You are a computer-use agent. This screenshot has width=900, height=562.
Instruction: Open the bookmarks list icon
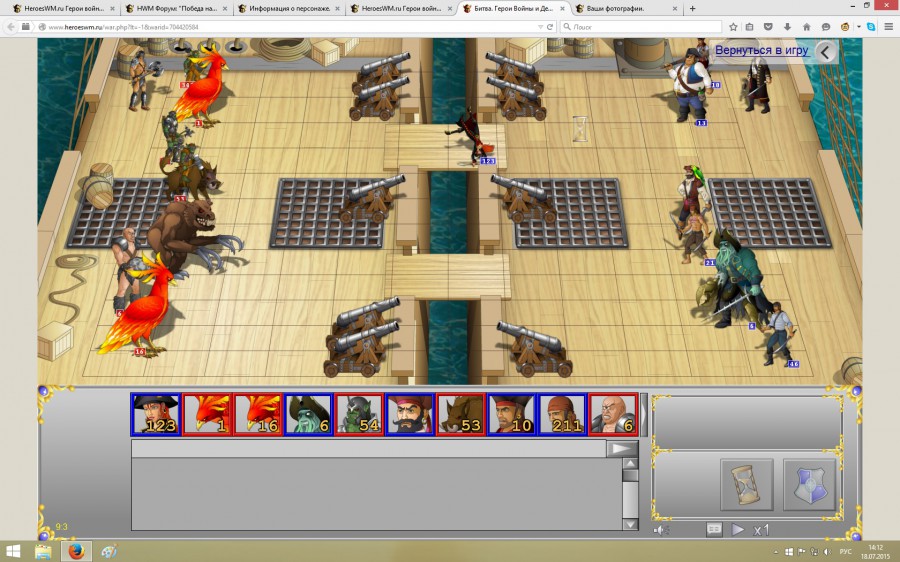point(750,26)
